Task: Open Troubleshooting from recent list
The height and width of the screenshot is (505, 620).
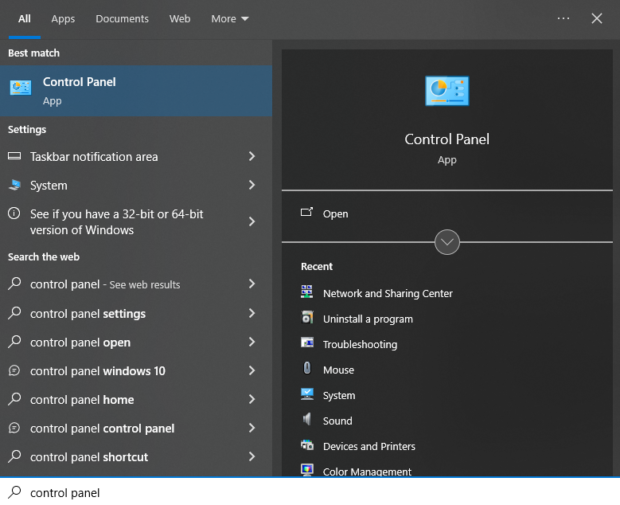Action: point(360,344)
